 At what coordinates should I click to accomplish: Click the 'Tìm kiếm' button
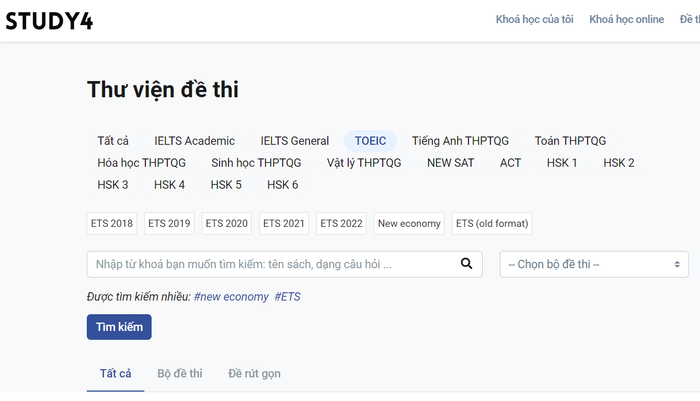[x=119, y=327]
